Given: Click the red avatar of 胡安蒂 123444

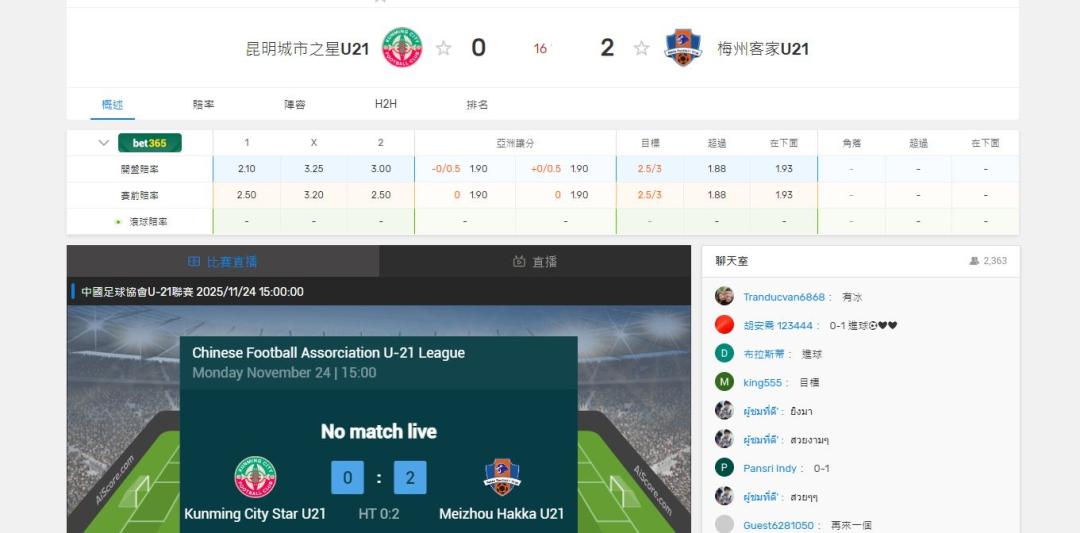Looking at the screenshot, I should [x=724, y=325].
